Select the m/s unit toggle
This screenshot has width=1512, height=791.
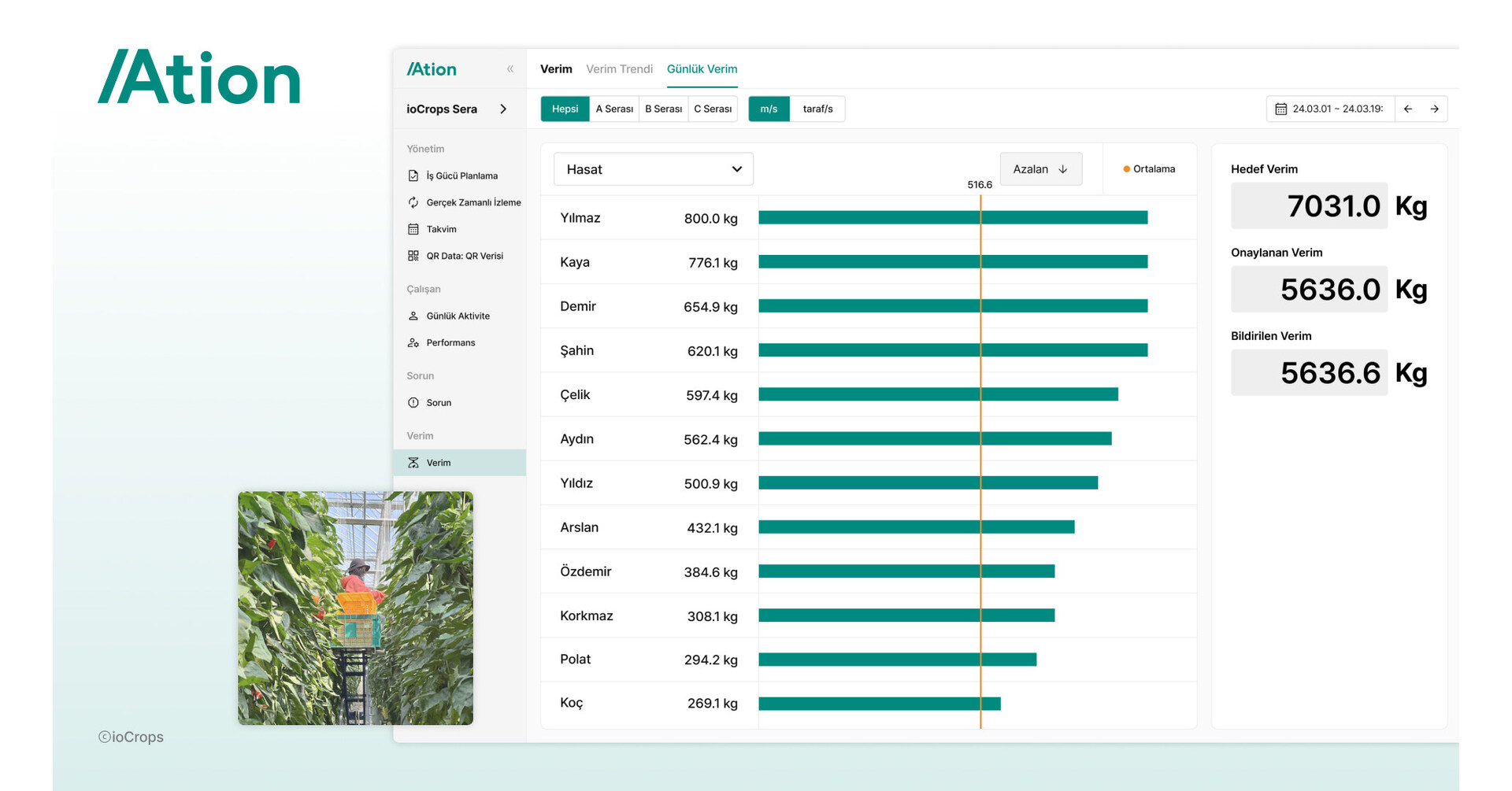pos(769,109)
